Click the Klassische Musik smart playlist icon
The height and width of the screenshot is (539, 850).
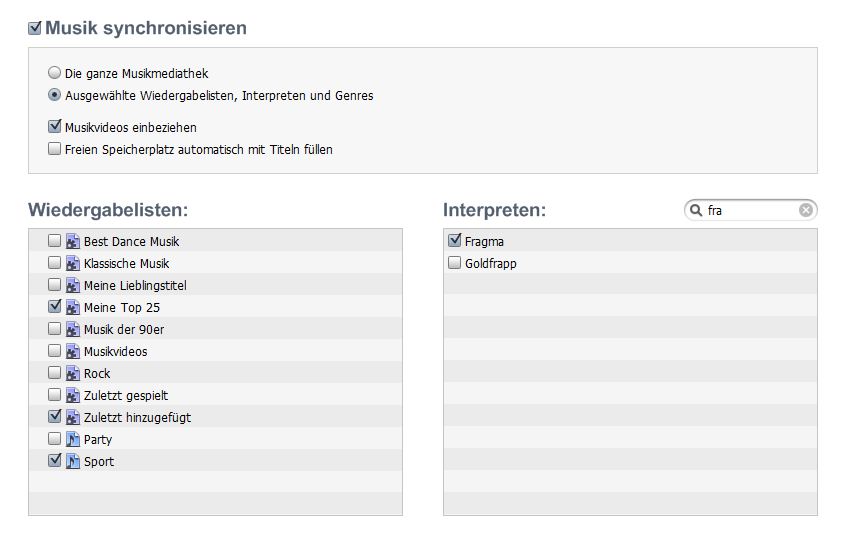click(x=73, y=264)
